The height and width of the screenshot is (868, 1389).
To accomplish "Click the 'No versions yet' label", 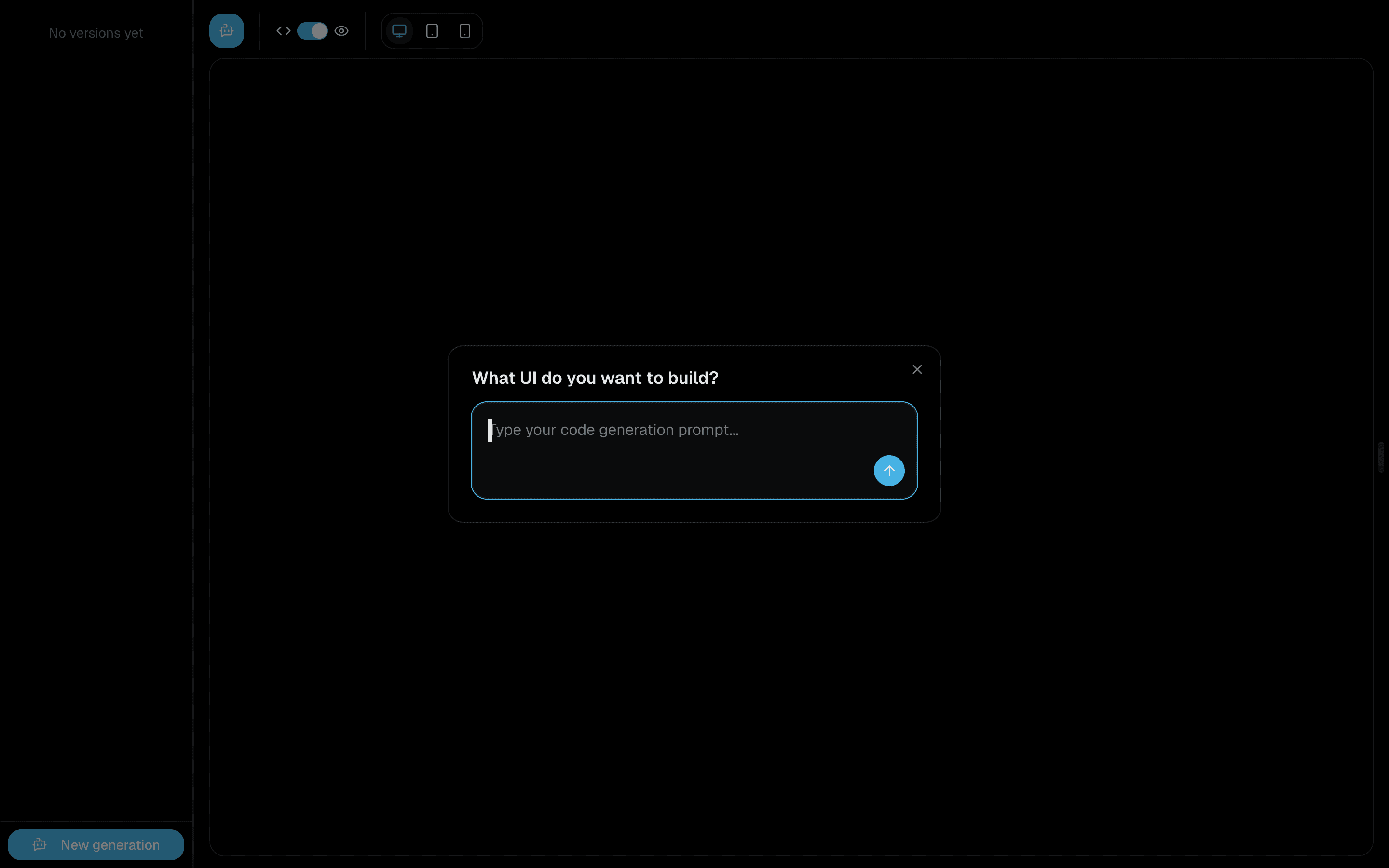I will [96, 33].
